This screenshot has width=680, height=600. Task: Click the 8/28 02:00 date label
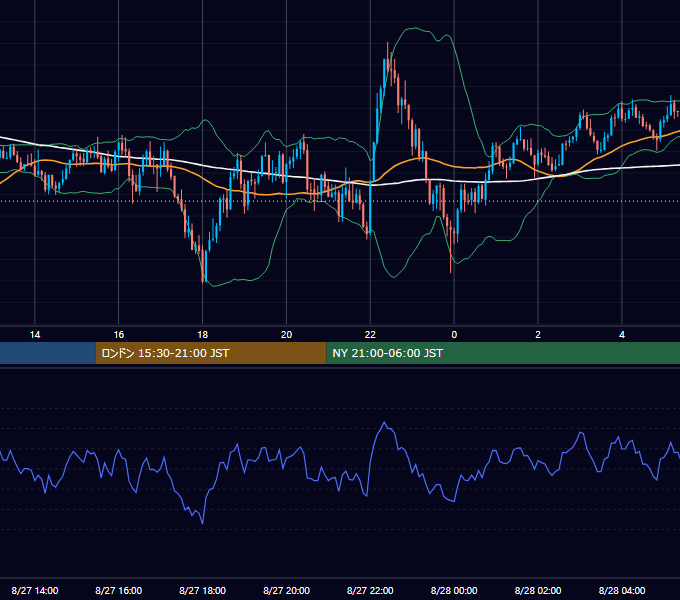[538, 590]
